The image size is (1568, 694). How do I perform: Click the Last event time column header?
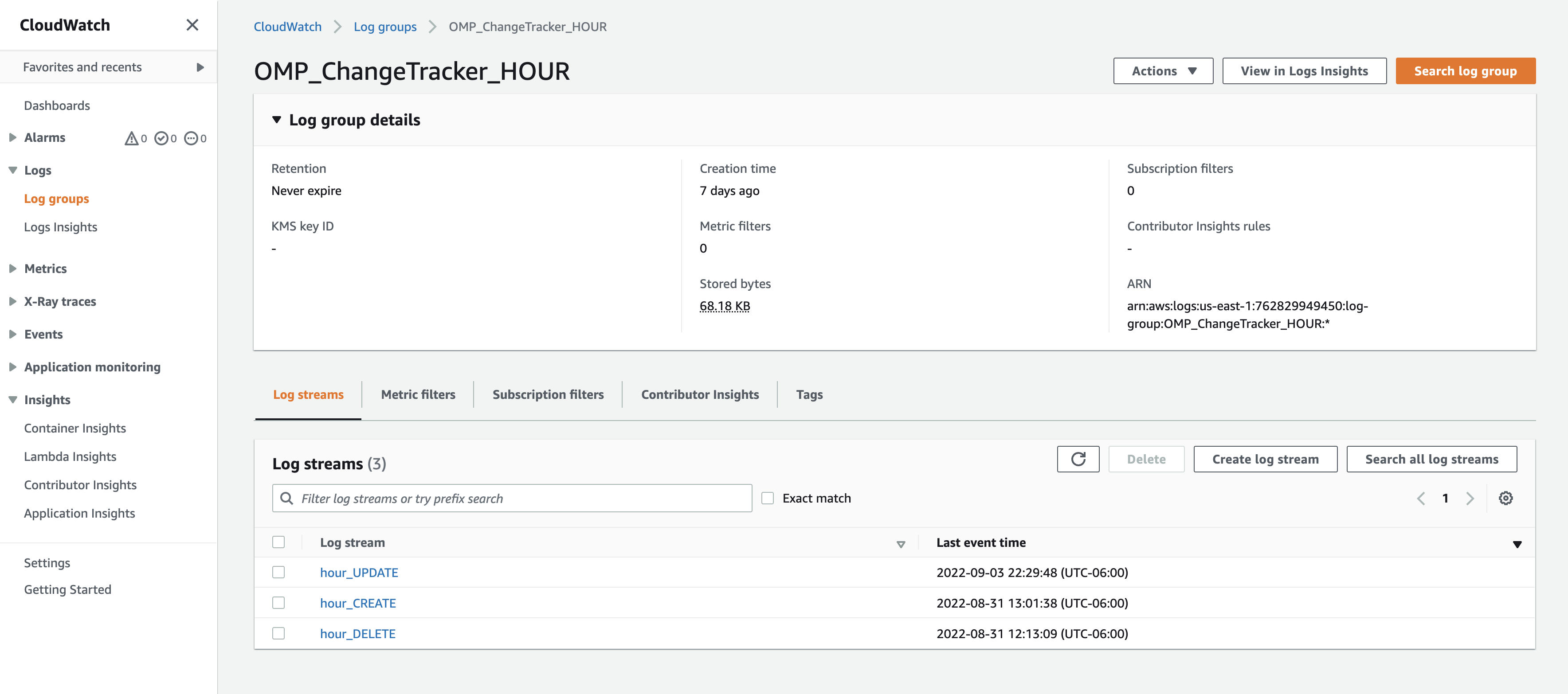coord(980,542)
